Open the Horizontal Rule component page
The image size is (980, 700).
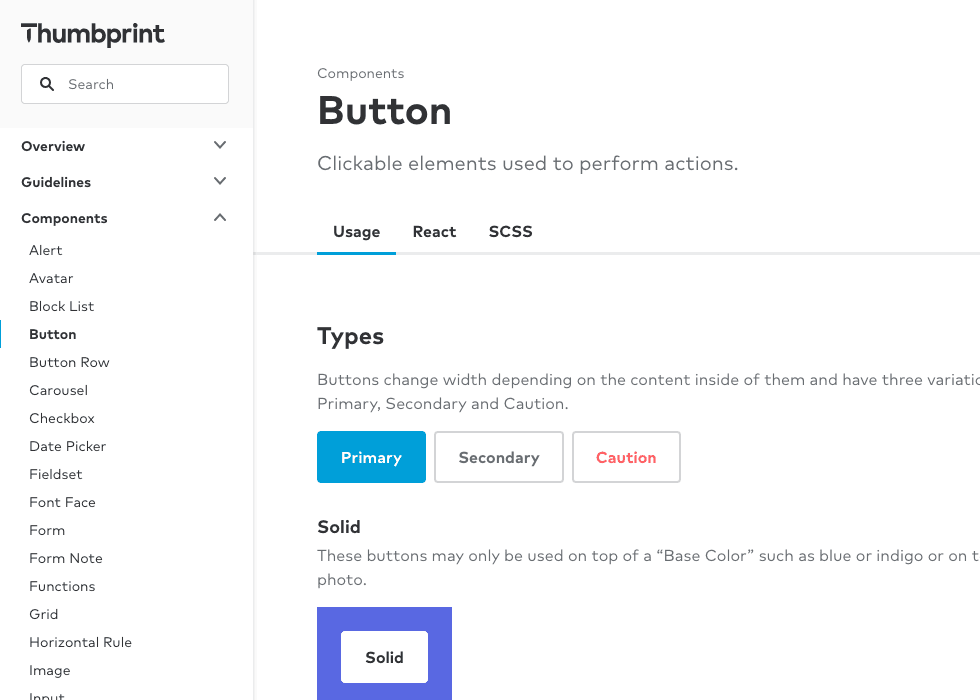[80, 642]
